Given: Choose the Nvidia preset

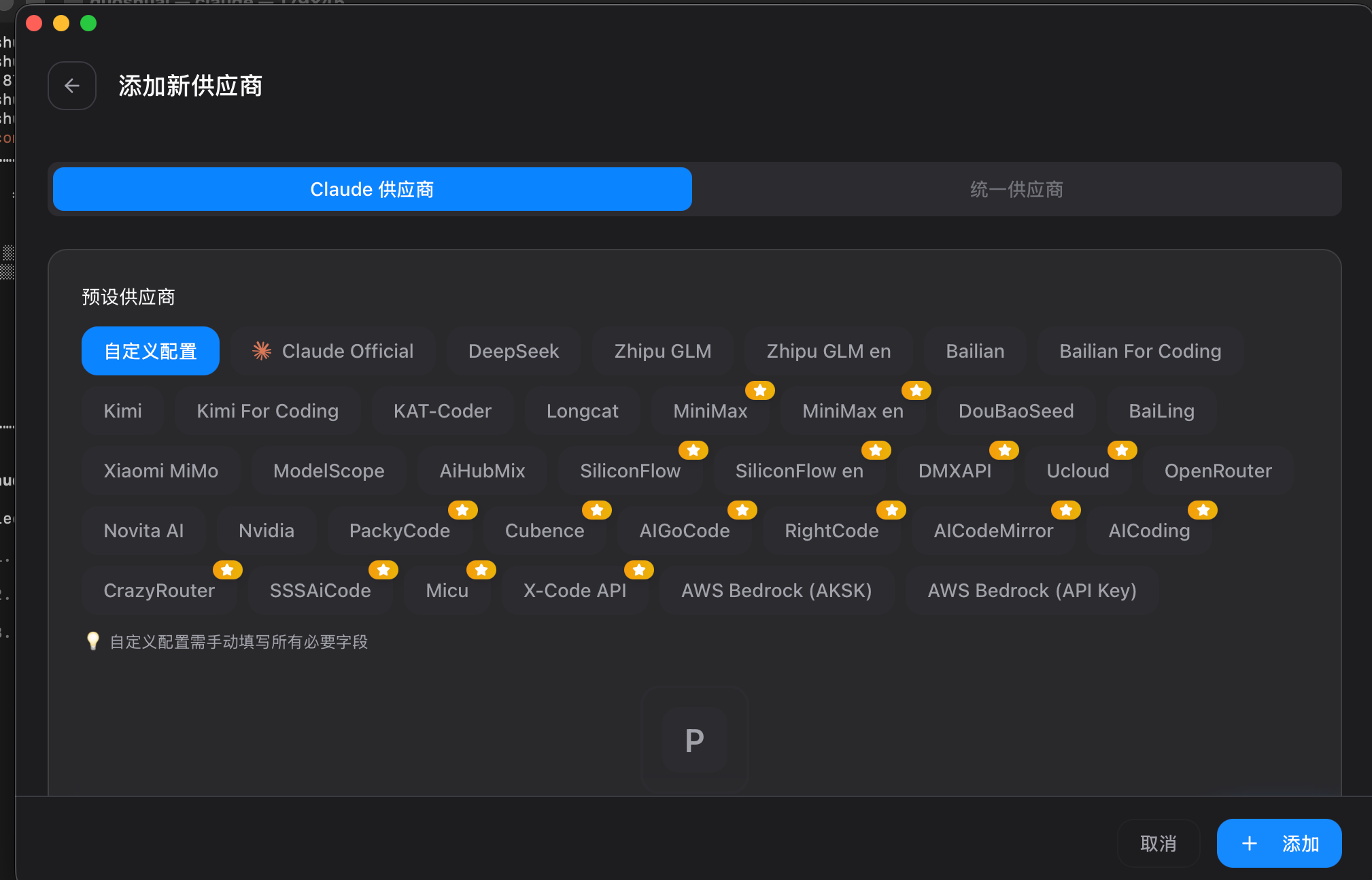Looking at the screenshot, I should tap(267, 530).
